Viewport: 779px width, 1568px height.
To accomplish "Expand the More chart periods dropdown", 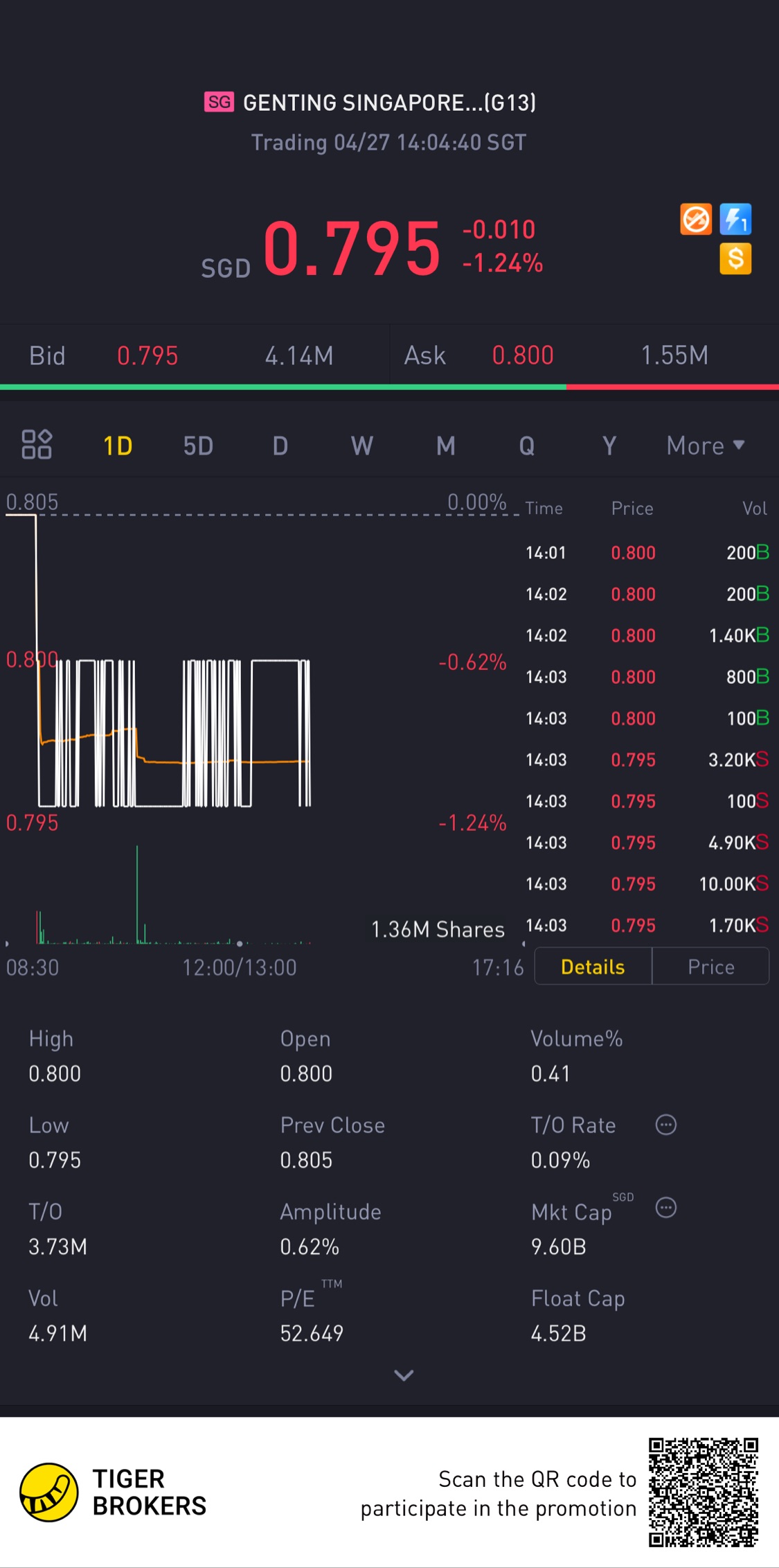I will [x=705, y=446].
